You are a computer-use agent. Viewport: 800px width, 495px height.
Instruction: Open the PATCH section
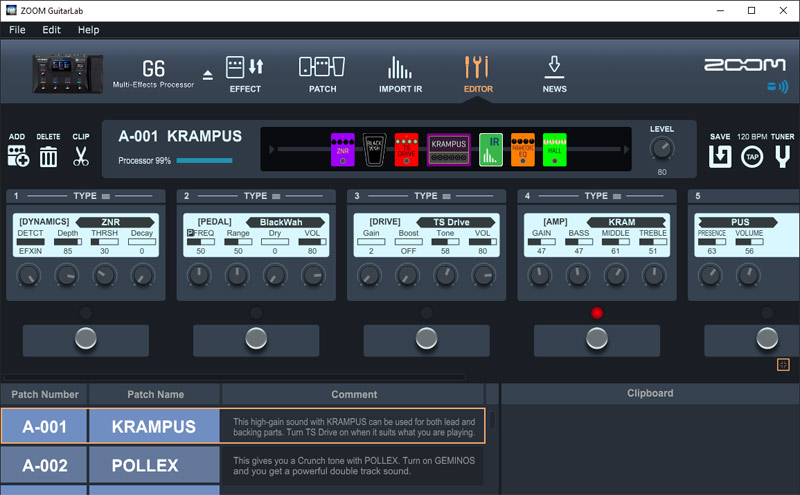click(x=322, y=75)
